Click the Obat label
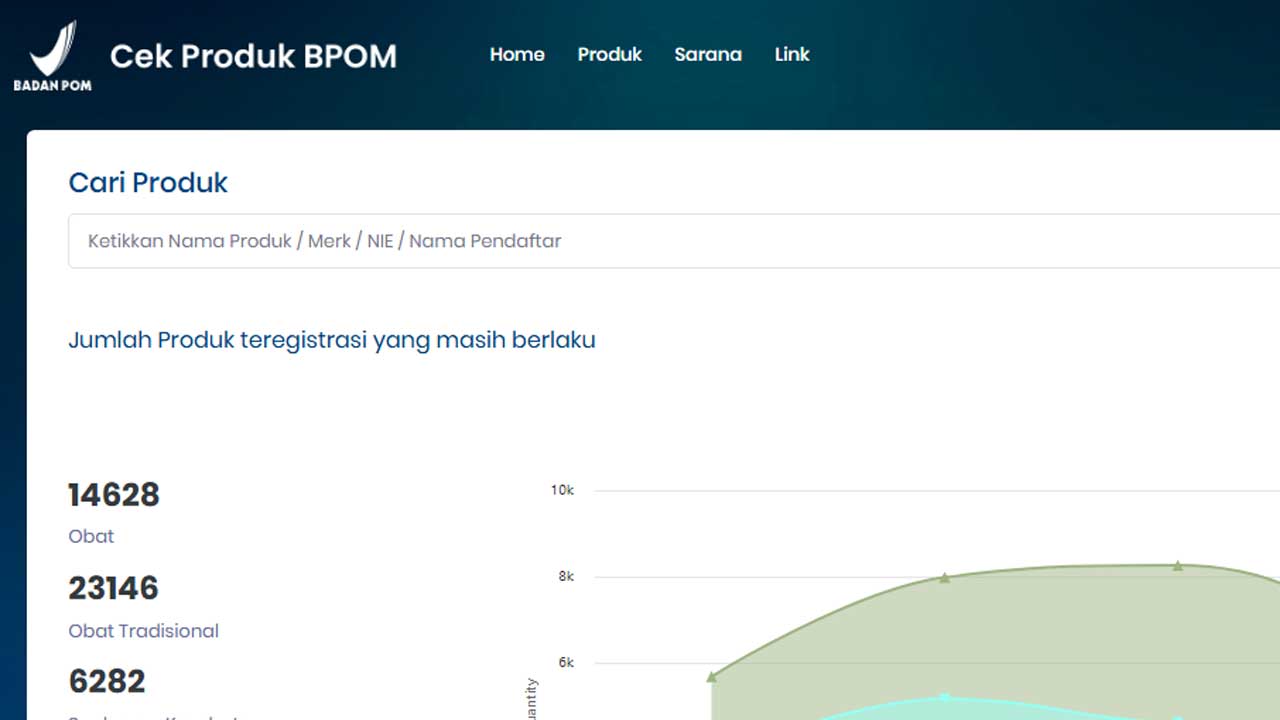This screenshot has width=1280, height=720. pos(91,537)
